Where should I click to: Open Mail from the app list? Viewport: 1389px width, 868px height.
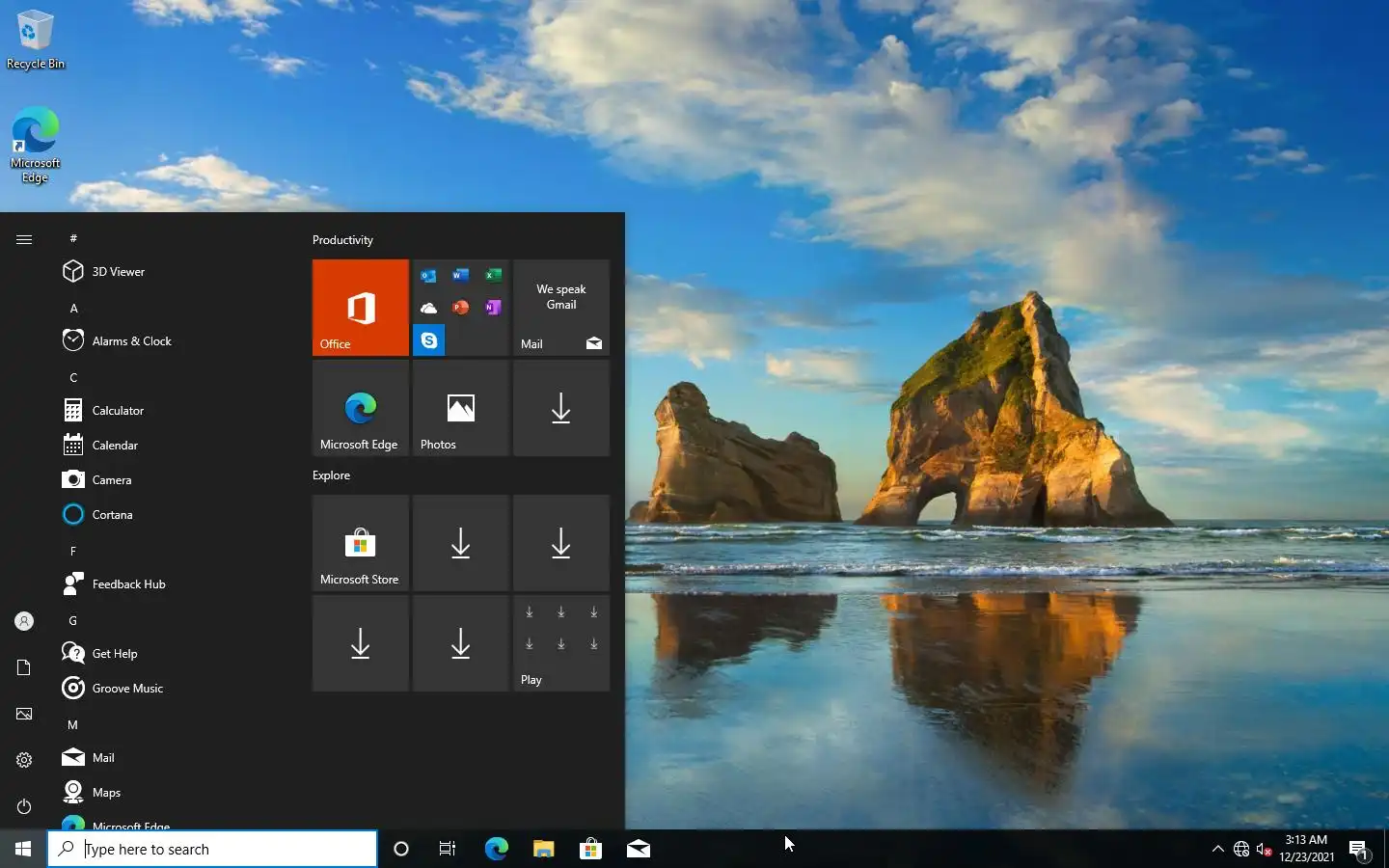pyautogui.click(x=174, y=758)
